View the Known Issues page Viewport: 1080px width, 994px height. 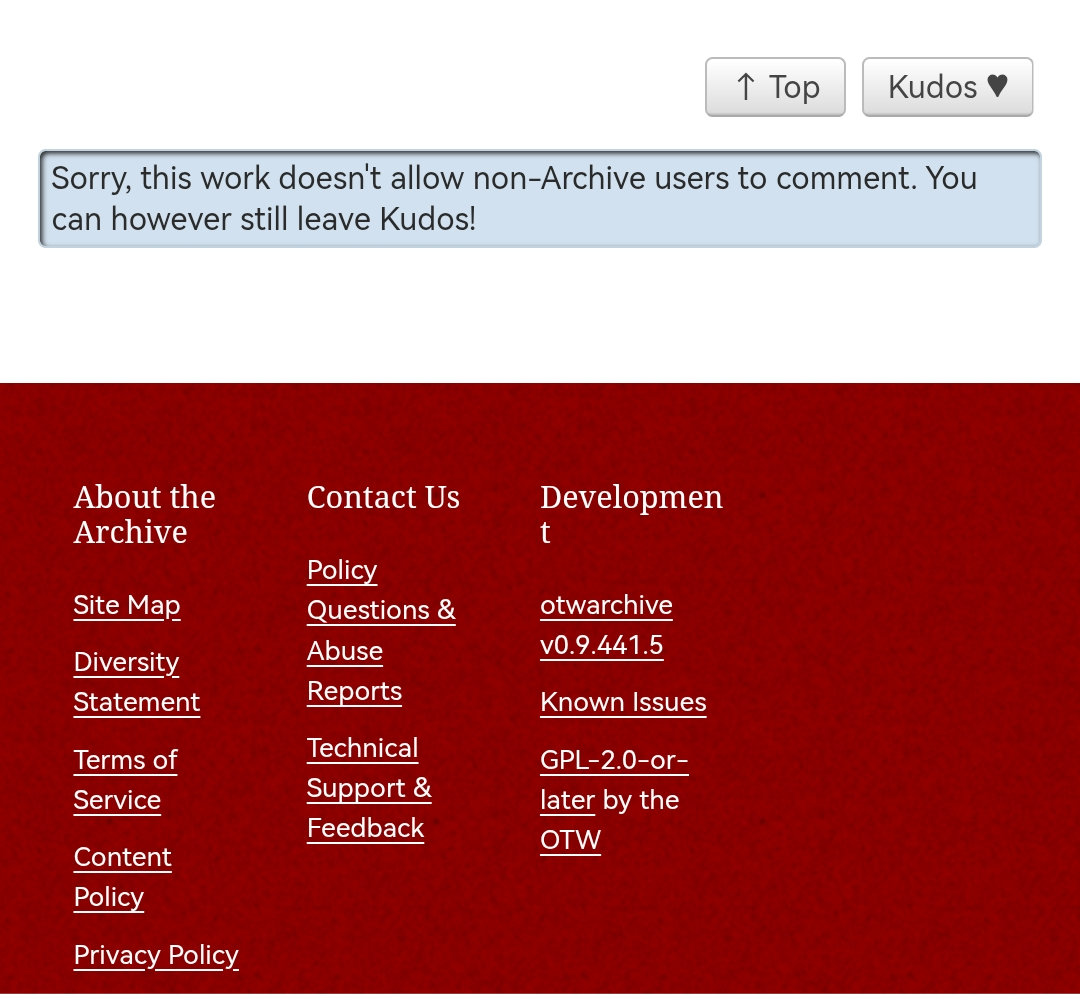[x=623, y=702]
